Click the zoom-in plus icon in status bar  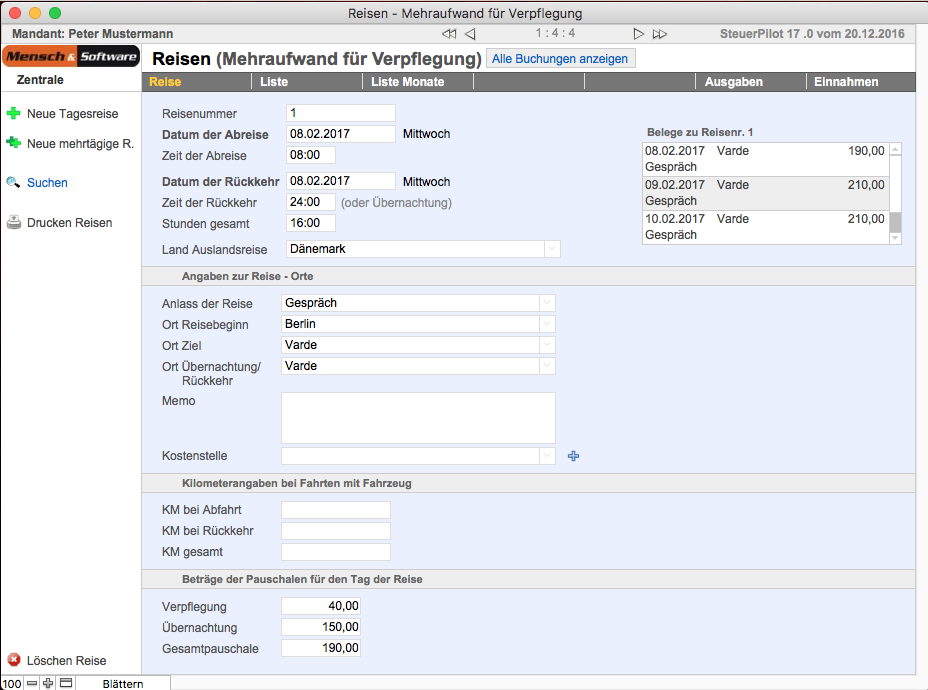(x=48, y=683)
